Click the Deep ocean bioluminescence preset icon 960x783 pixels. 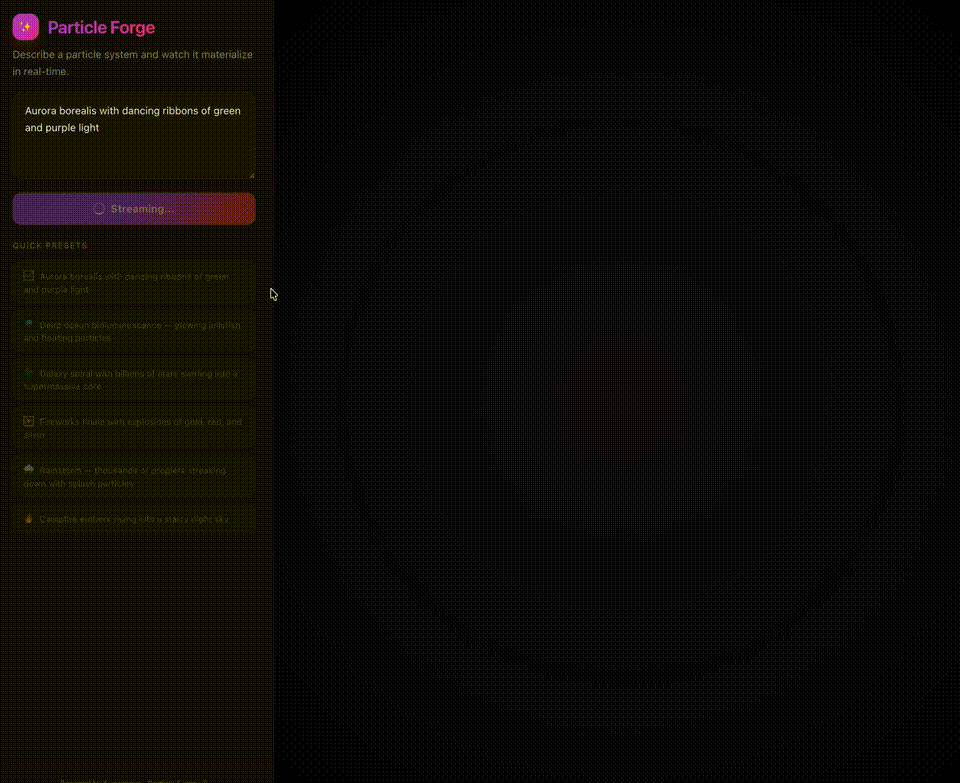point(29,324)
